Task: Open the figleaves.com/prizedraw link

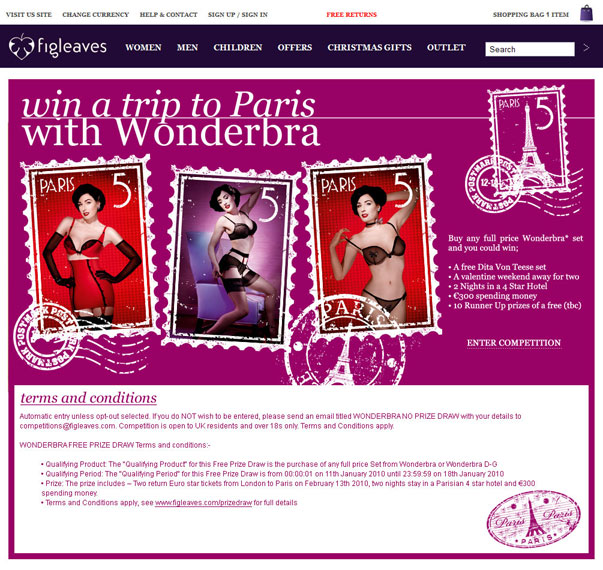Action: click(x=203, y=503)
